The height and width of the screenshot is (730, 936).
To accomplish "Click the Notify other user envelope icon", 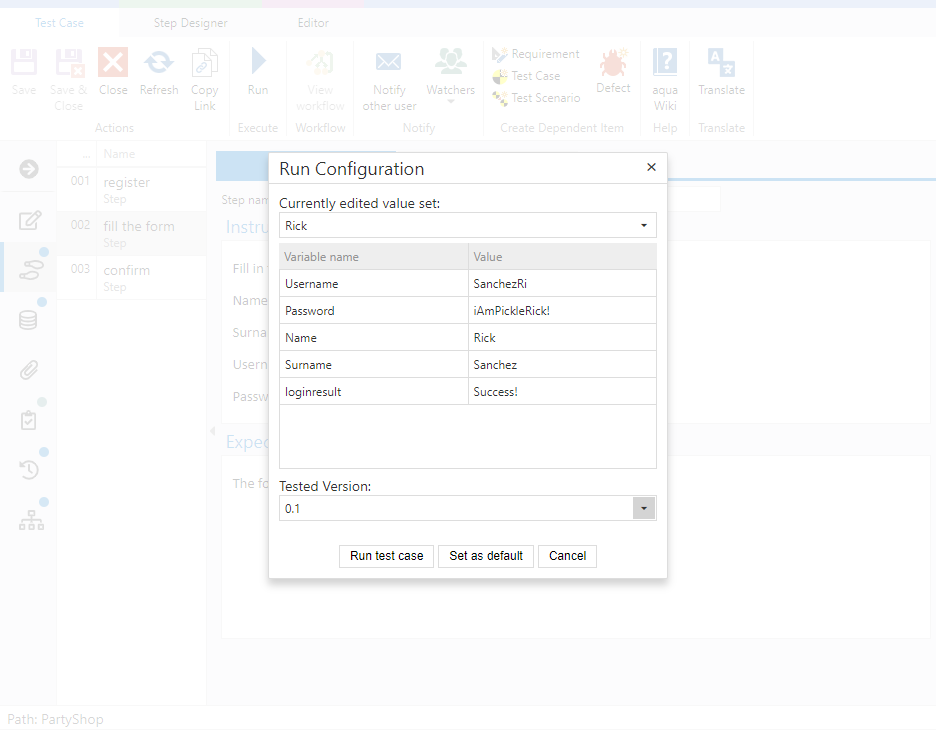I will 389,62.
